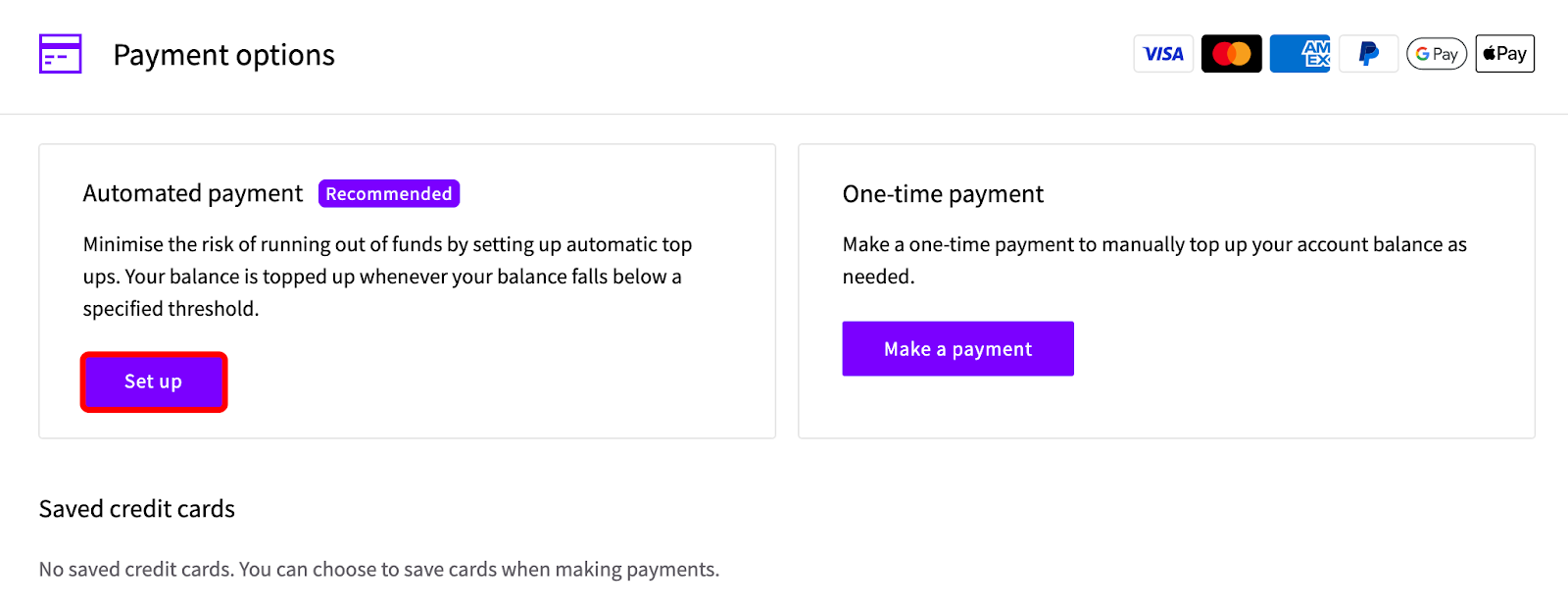Click the 'specified threshold' text line

[171, 309]
